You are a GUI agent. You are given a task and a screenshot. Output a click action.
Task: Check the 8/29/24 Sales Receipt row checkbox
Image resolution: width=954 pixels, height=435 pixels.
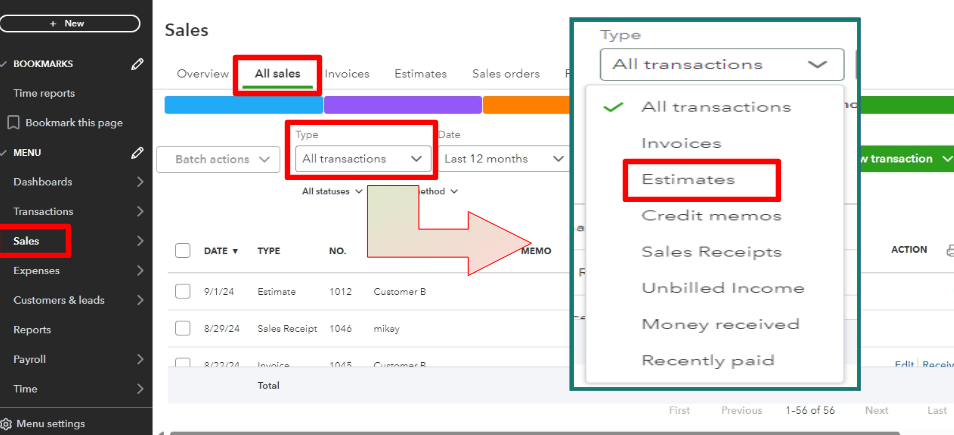[183, 329]
